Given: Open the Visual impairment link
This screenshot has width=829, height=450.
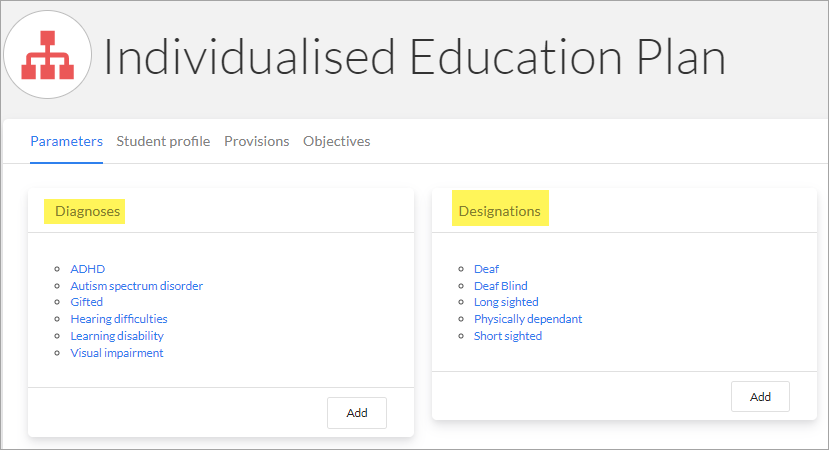Looking at the screenshot, I should [x=117, y=353].
